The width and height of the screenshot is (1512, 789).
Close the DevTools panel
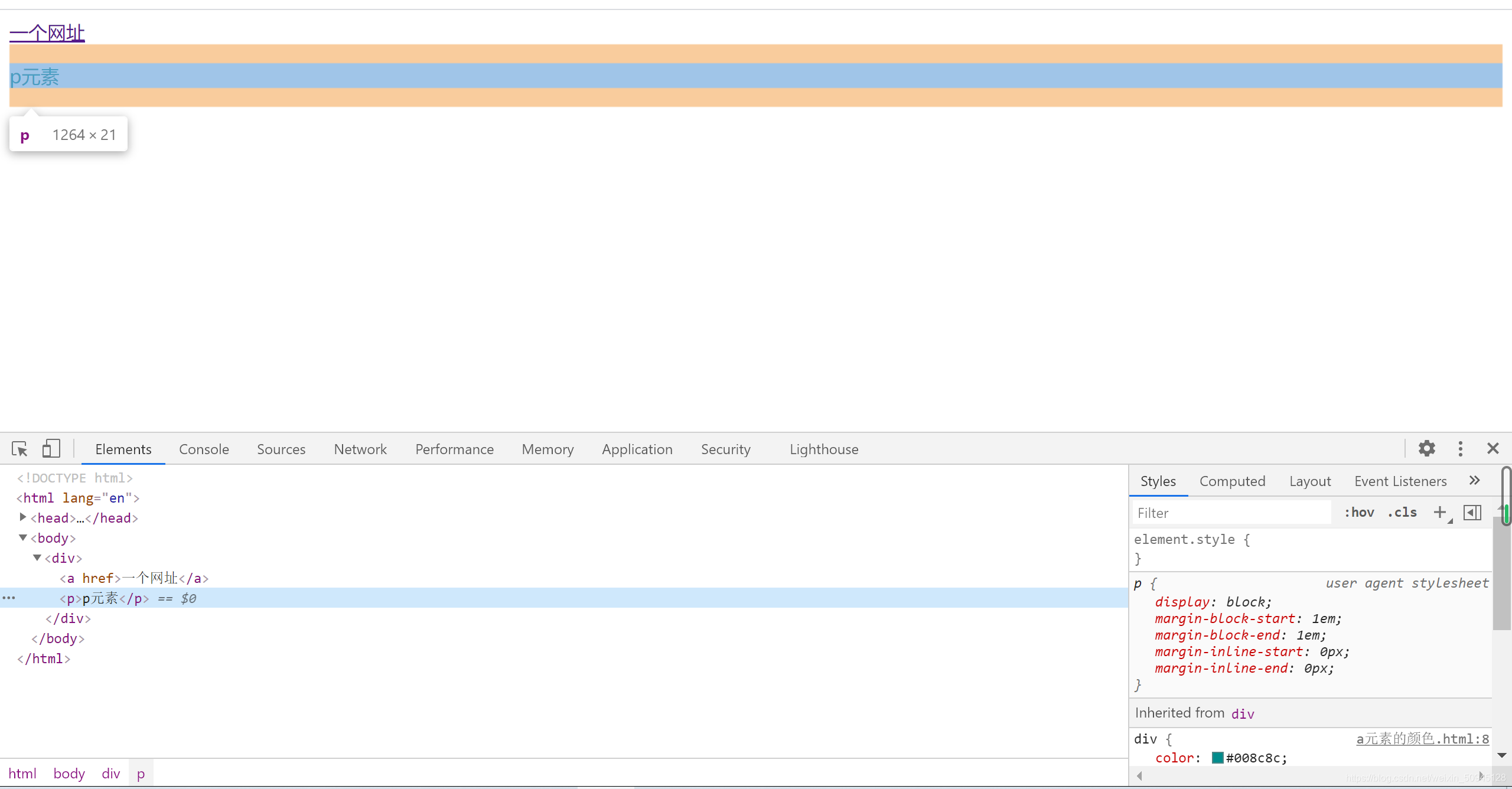1493,449
